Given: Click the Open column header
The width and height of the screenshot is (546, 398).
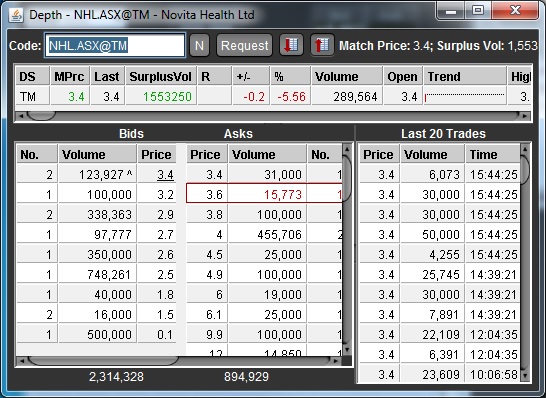Looking at the screenshot, I should click(403, 76).
